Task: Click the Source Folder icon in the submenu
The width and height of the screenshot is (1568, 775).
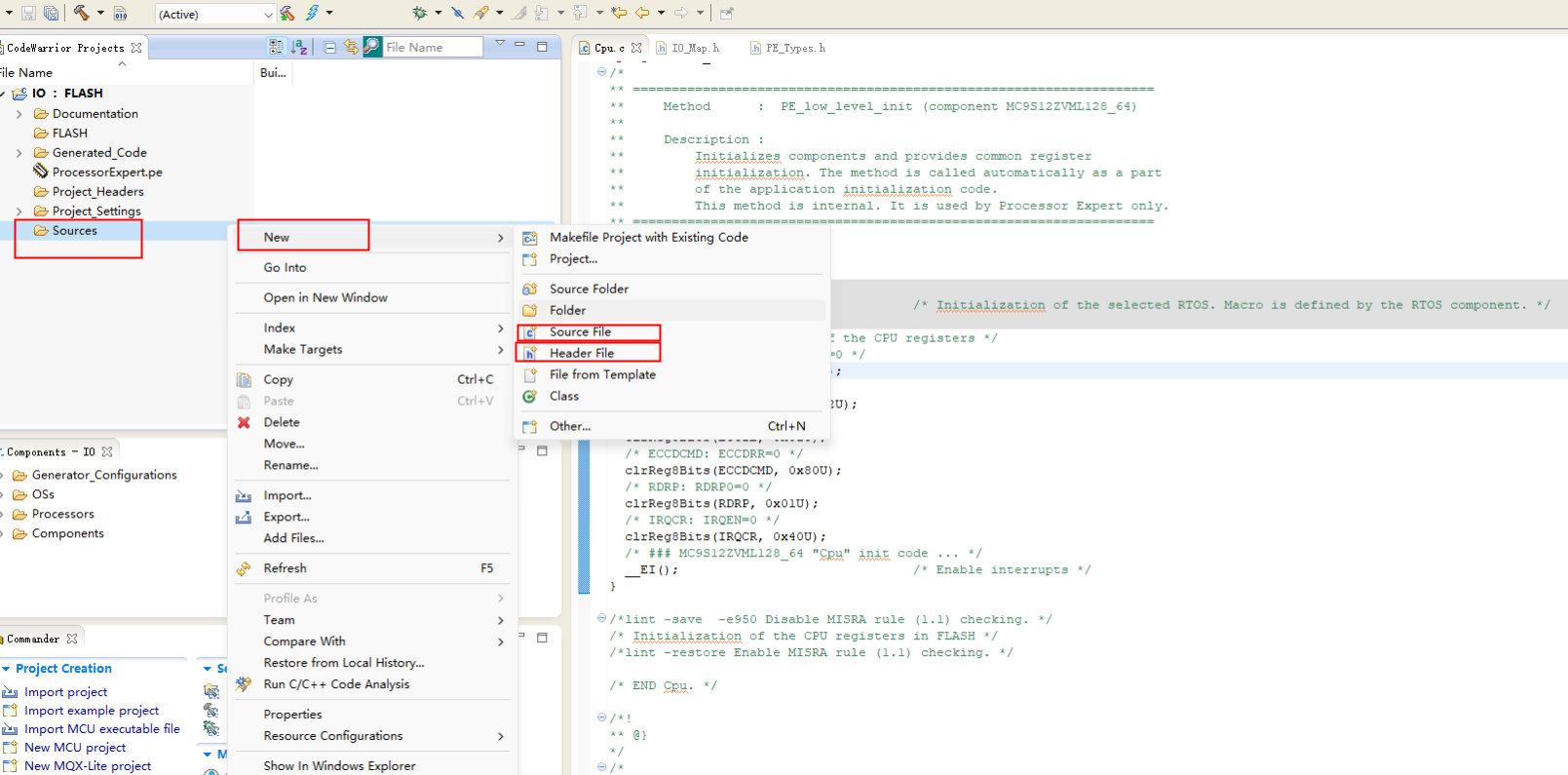Action: pyautogui.click(x=530, y=289)
